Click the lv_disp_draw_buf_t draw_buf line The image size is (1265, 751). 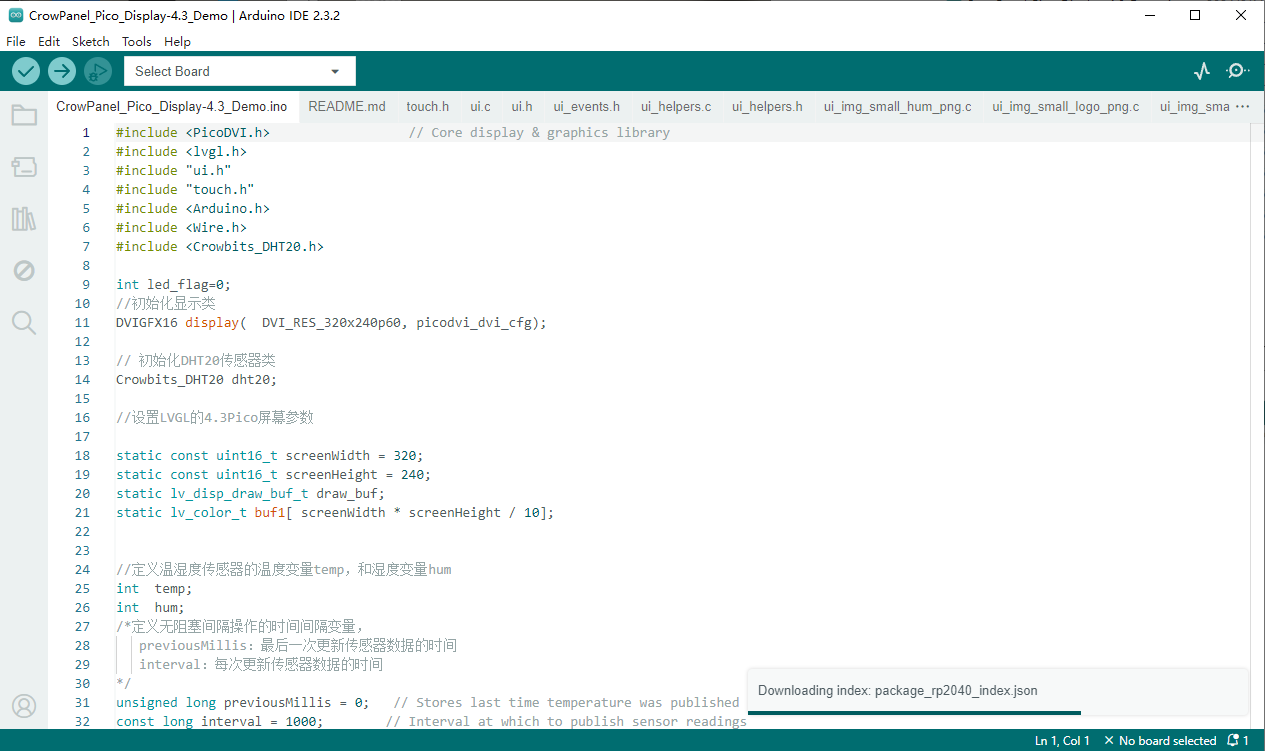pyautogui.click(x=251, y=493)
